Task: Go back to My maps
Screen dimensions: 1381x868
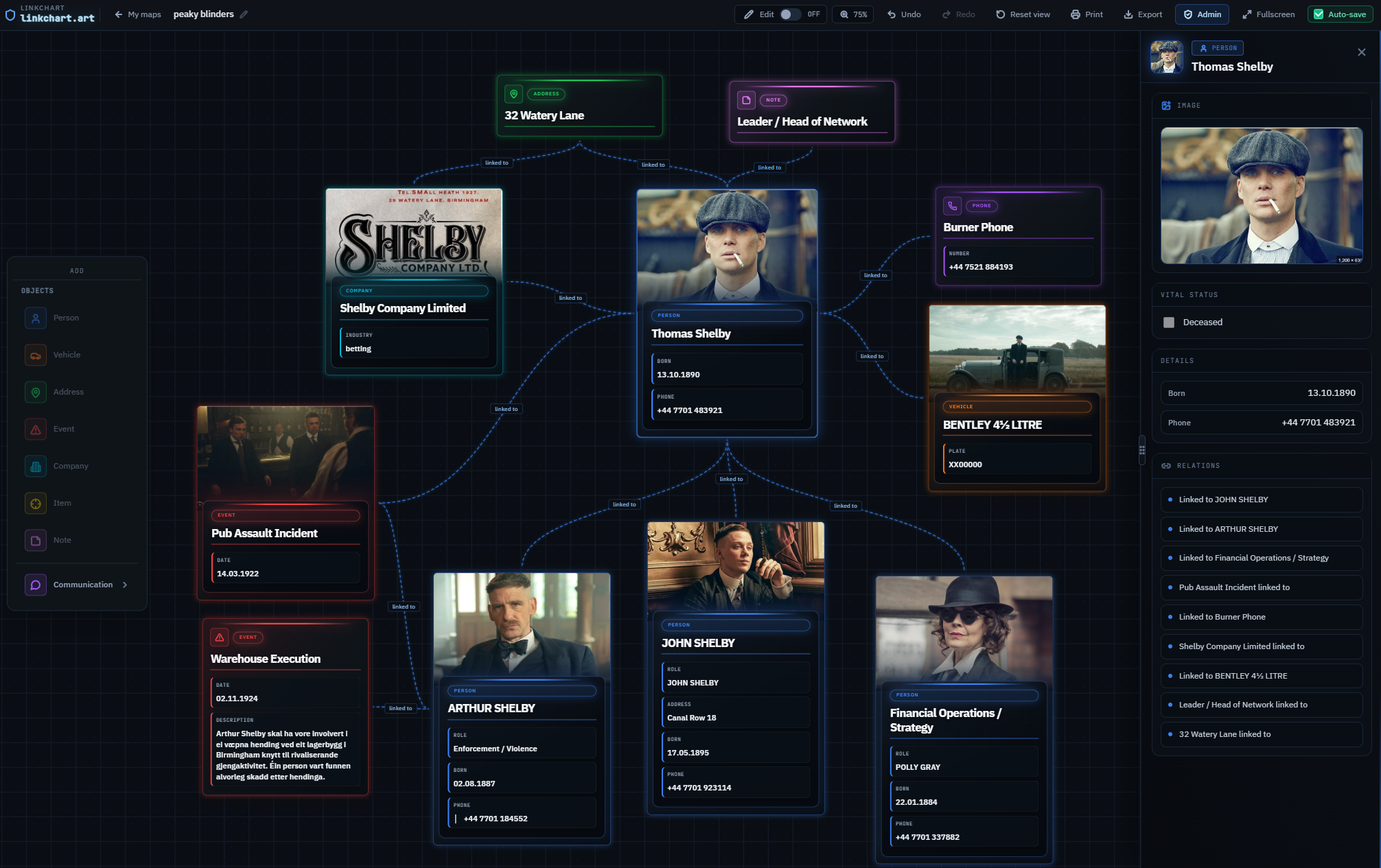Action: pos(138,14)
